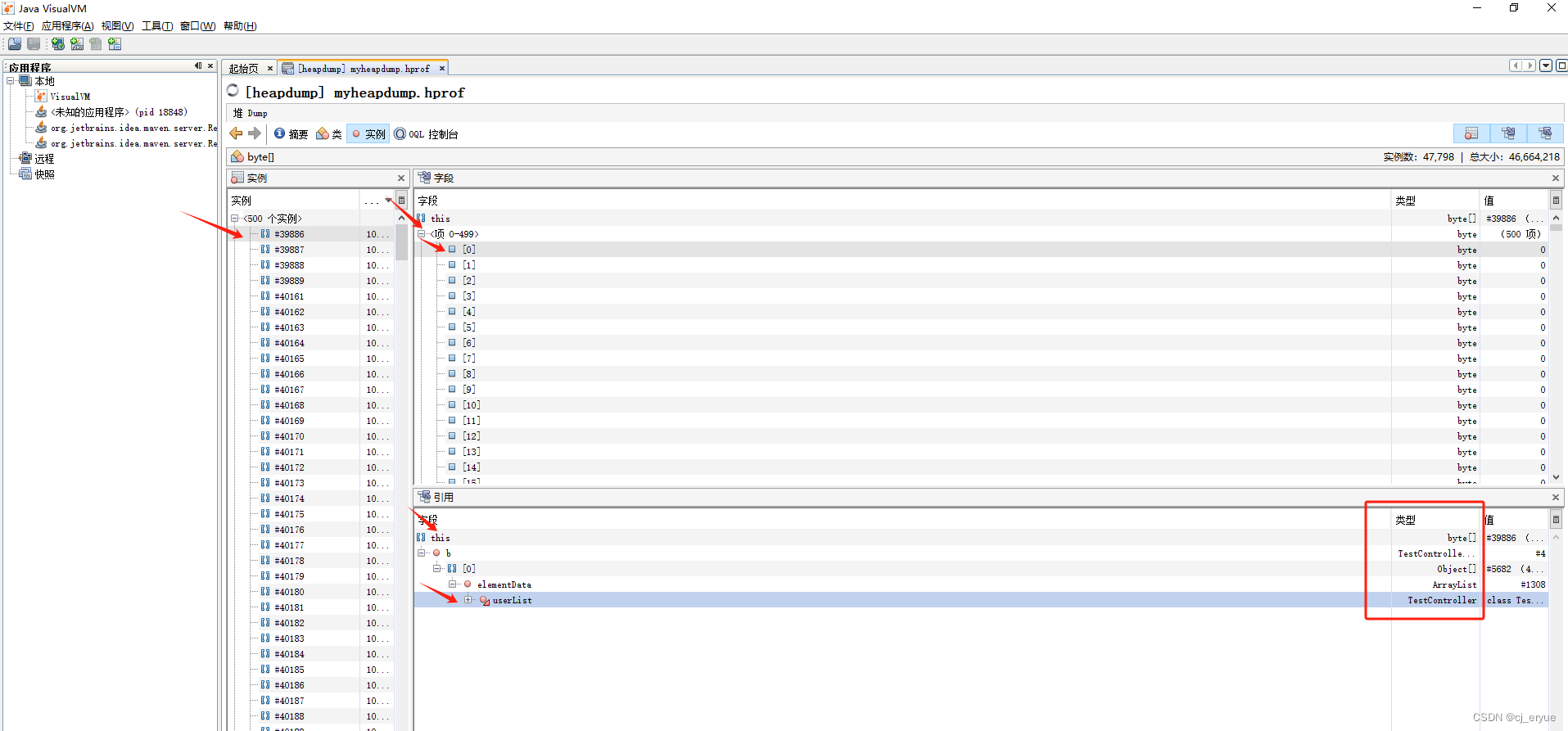Viewport: 1568px width, 731px height.
Task: Select unknown application pid 18848
Action: pyautogui.click(x=111, y=112)
